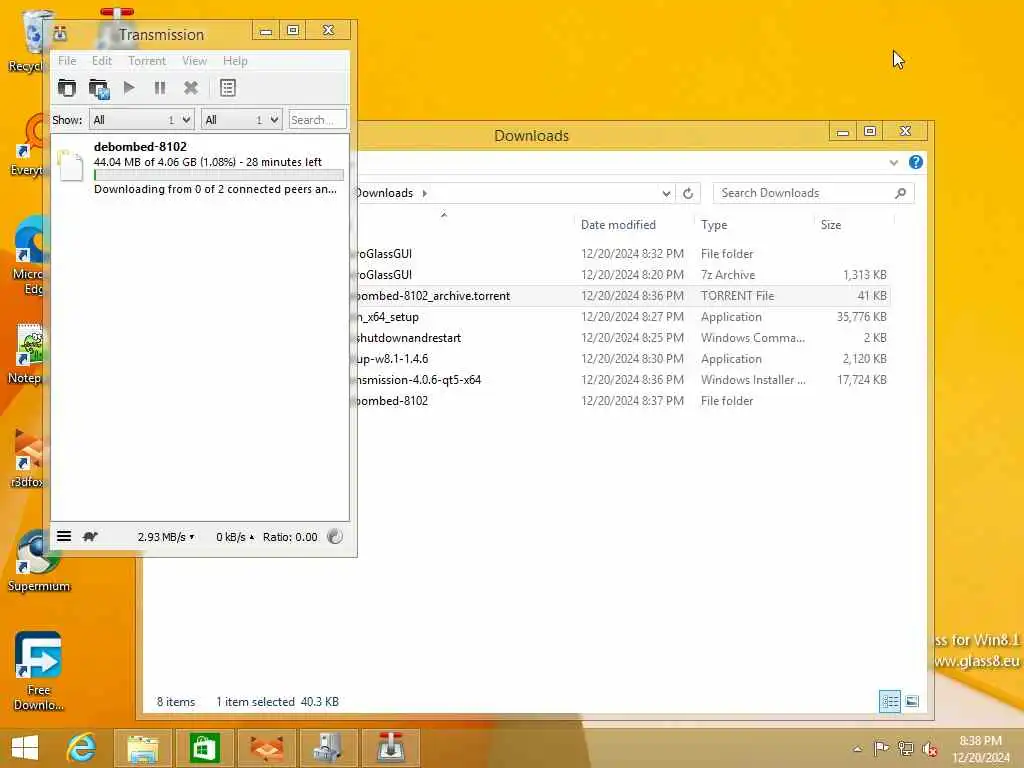Open the r3dfox taskbar icon

266,748
